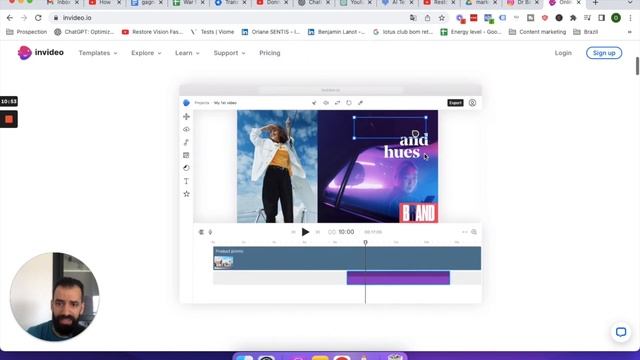Click the share page icon in address bar
The height and width of the screenshot is (360, 640).
(427, 18)
